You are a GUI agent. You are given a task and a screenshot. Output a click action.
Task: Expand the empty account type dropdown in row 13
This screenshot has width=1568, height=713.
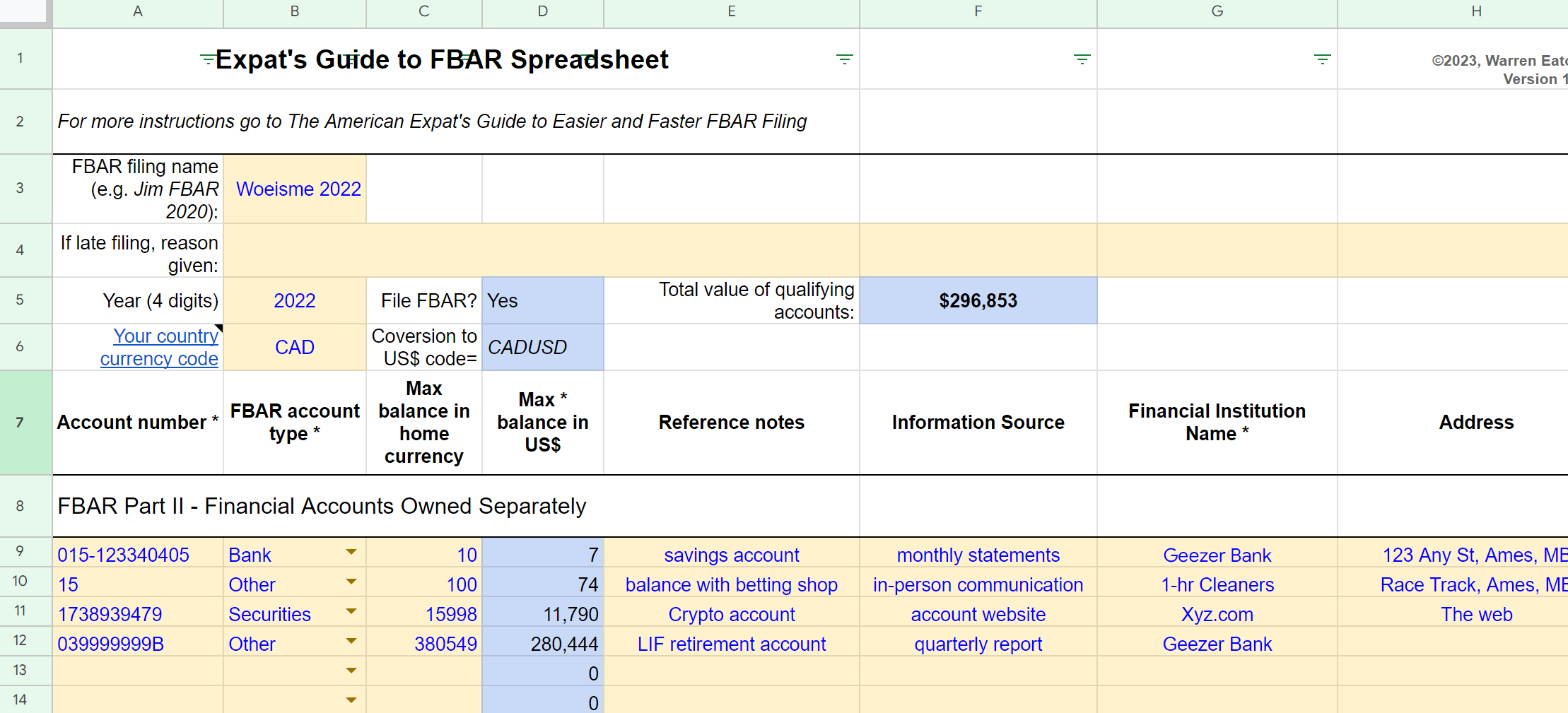click(x=351, y=671)
